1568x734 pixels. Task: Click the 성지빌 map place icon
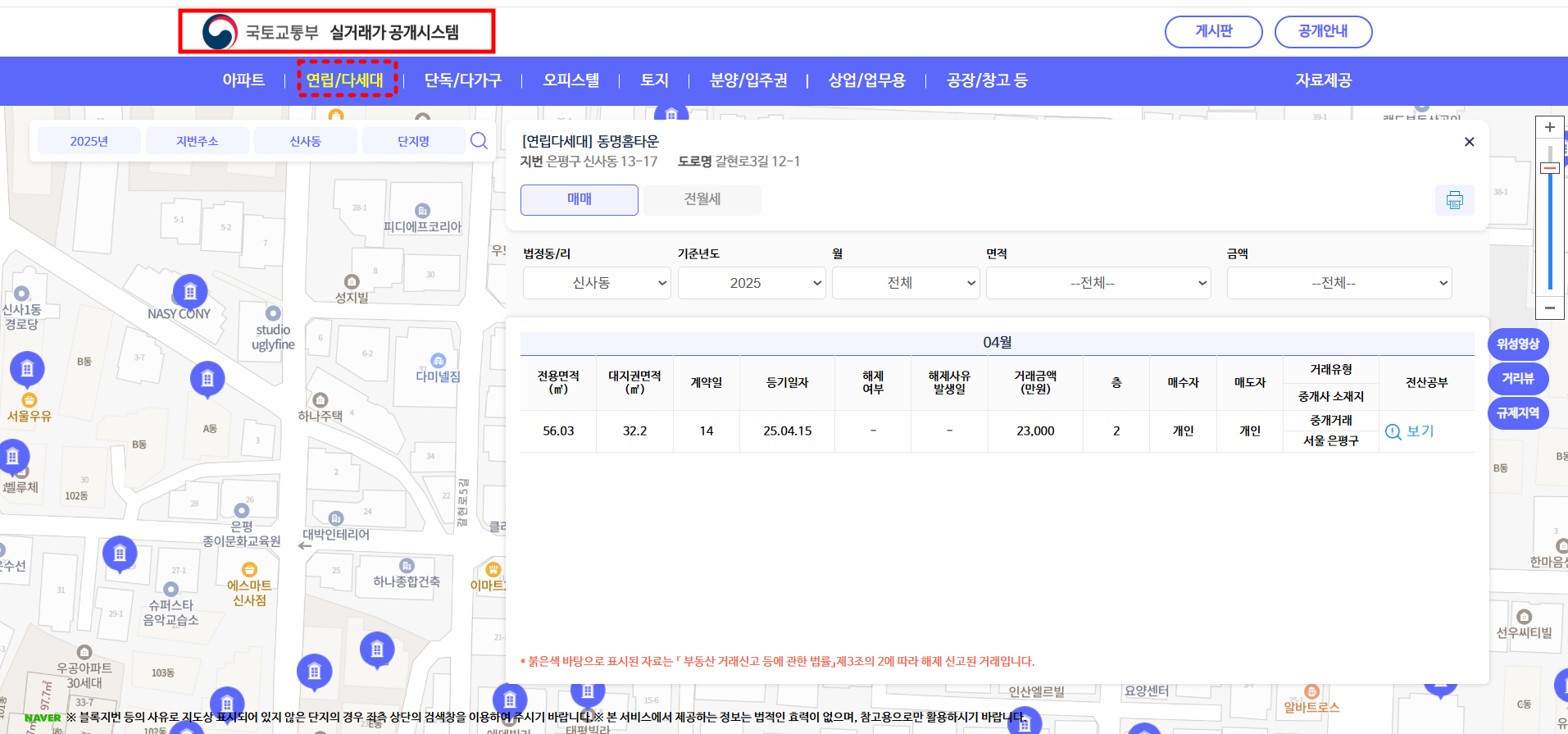click(x=352, y=281)
